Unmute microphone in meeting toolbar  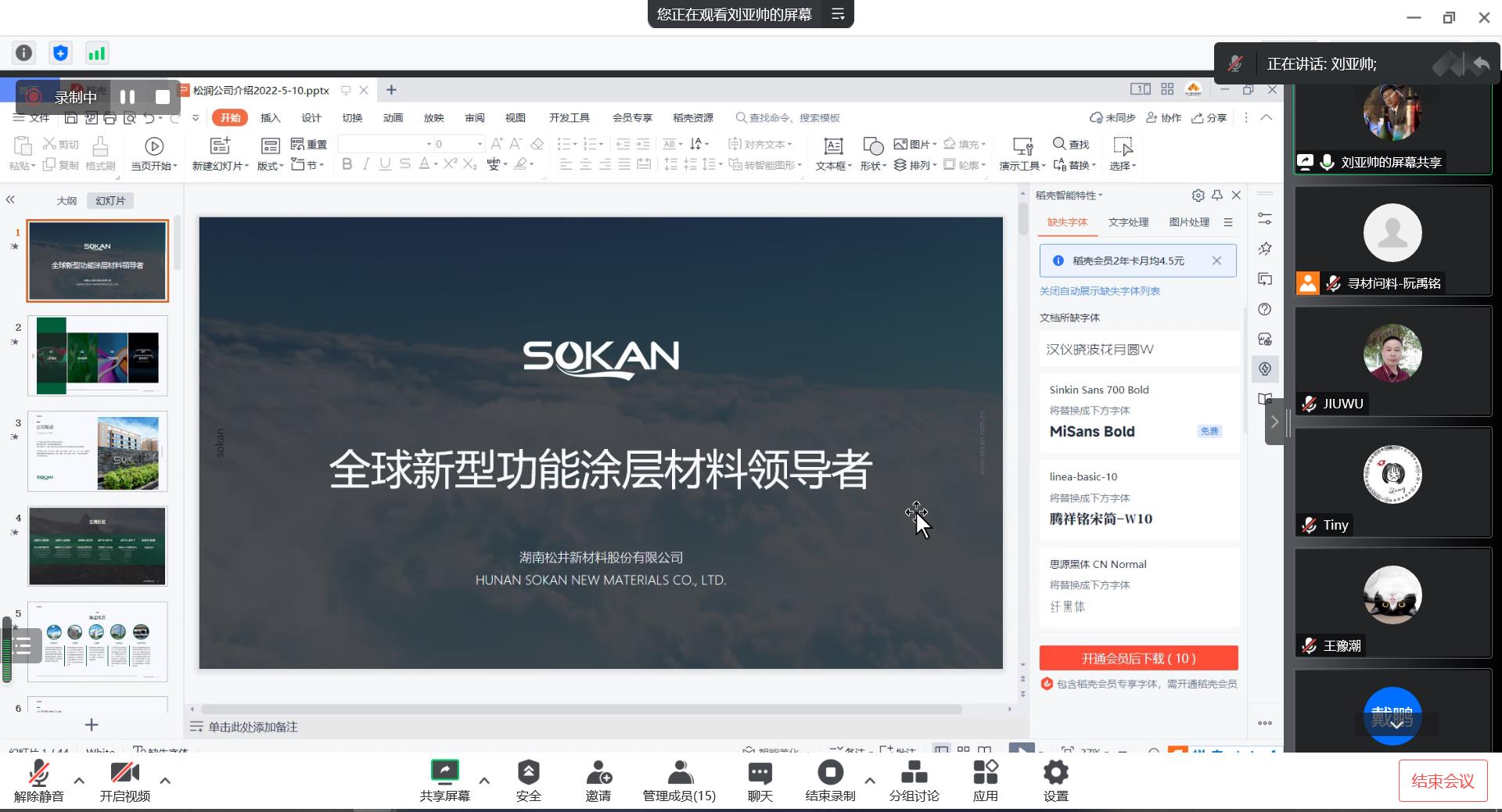click(x=38, y=781)
